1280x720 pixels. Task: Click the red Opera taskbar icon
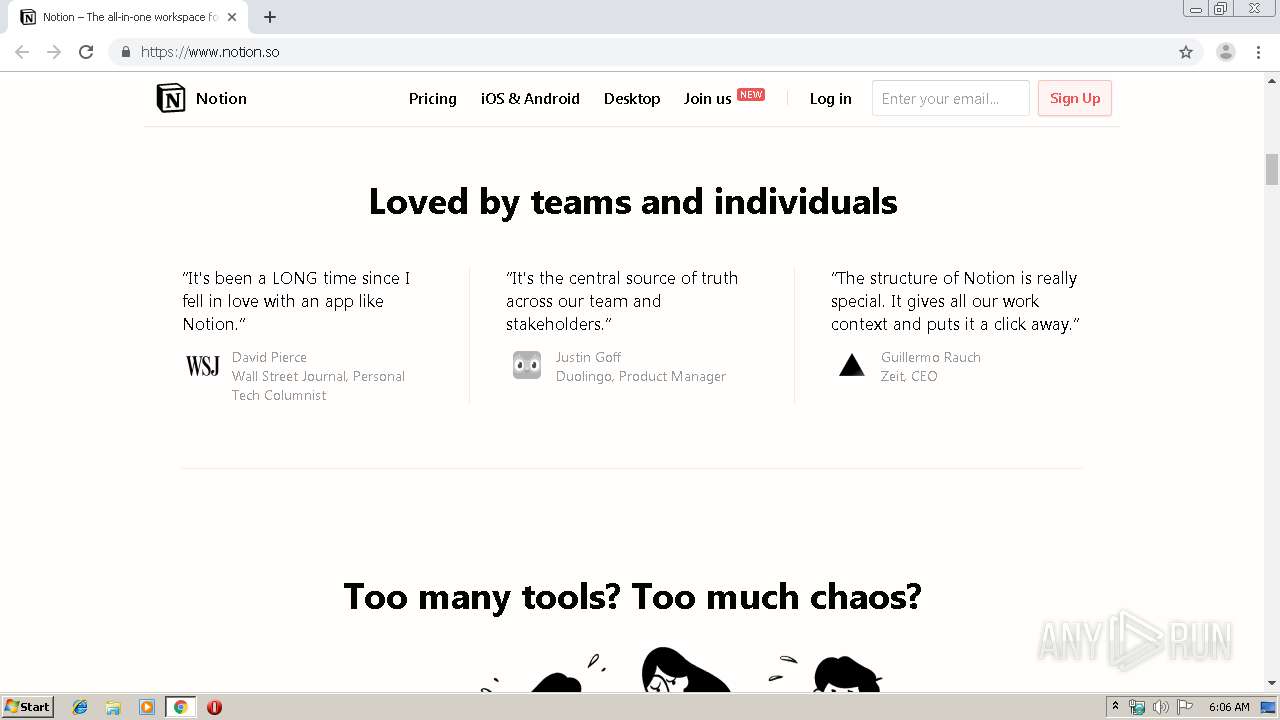214,707
